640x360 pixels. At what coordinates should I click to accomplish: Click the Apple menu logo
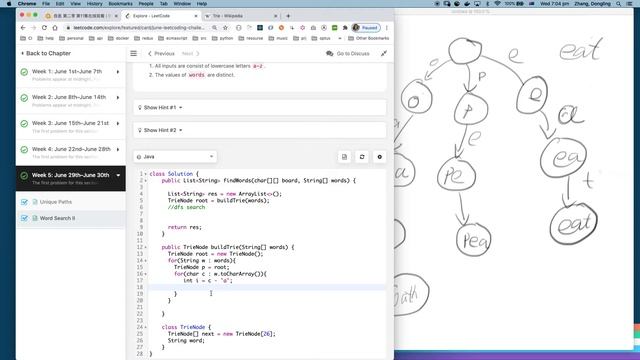point(9,4)
